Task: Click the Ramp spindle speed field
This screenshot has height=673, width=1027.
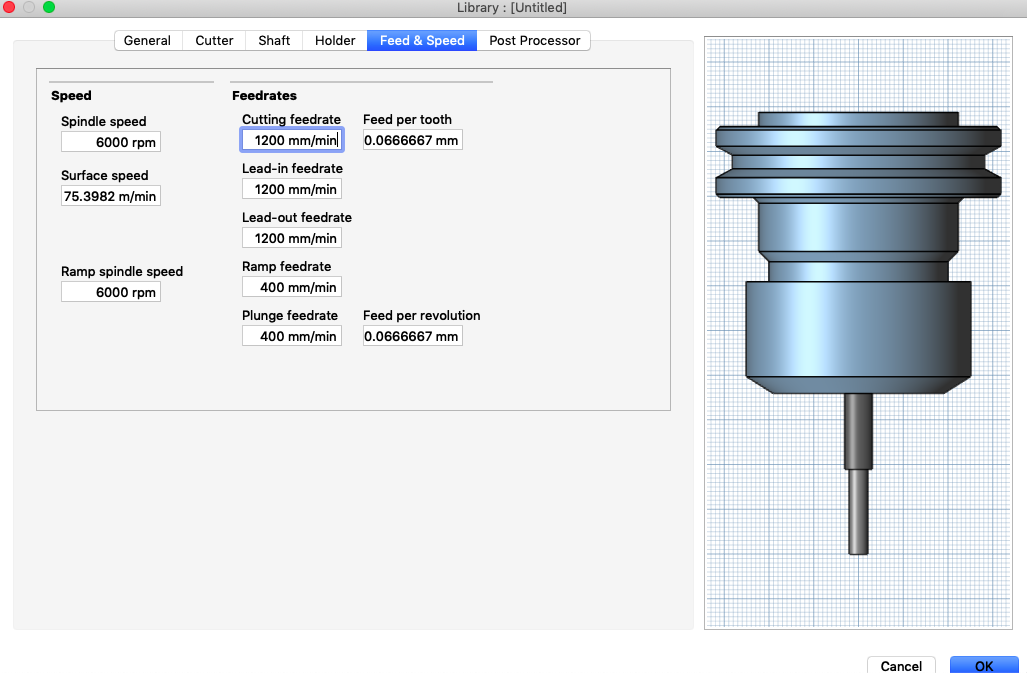Action: point(111,292)
